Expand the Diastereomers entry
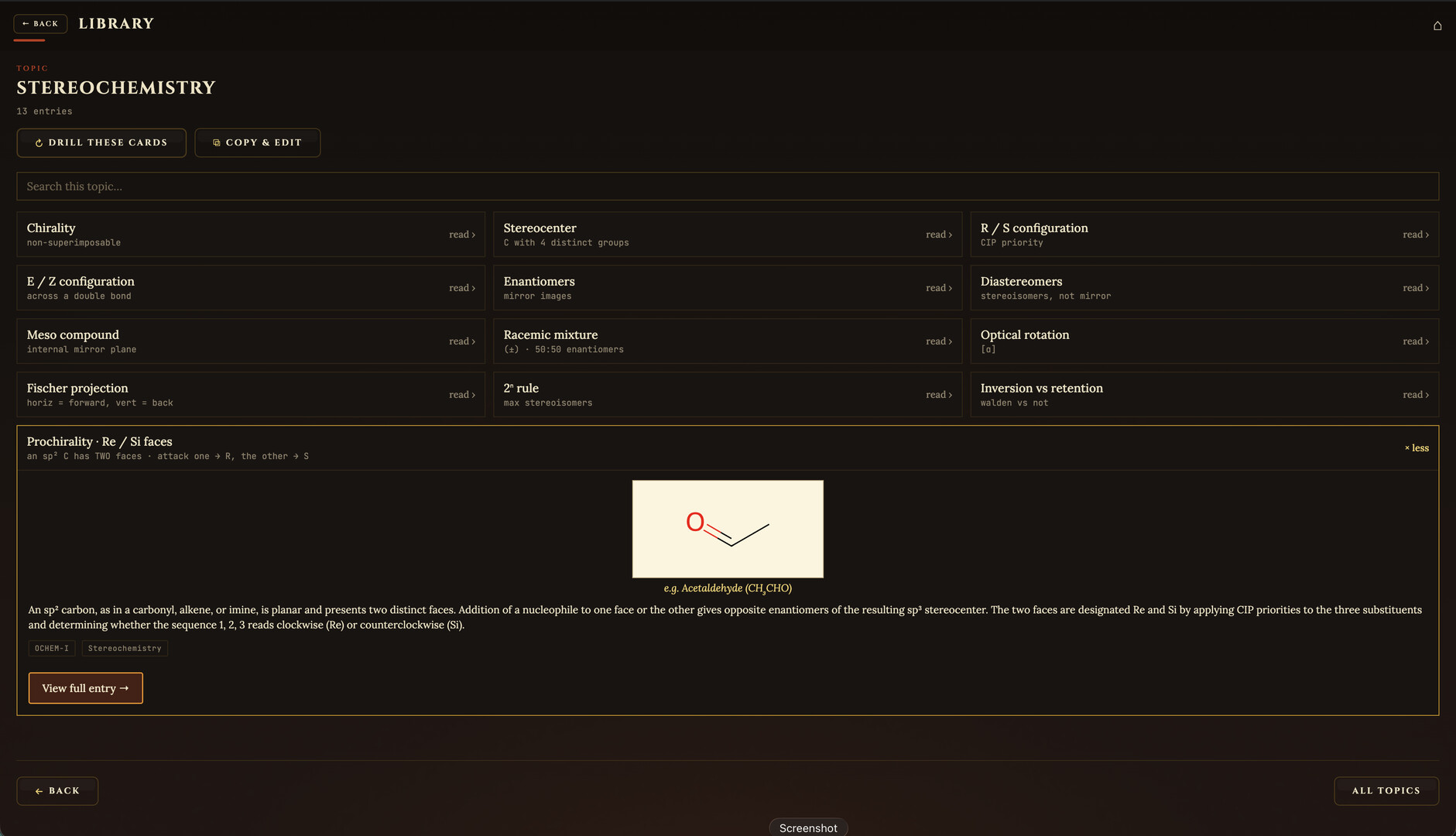1456x836 pixels. point(1204,288)
